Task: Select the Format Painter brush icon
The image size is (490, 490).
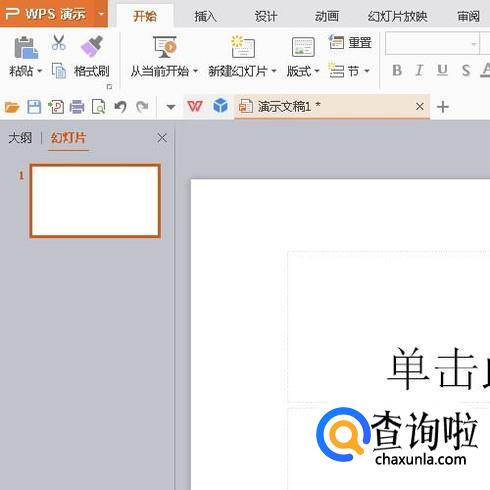Action: [92, 46]
